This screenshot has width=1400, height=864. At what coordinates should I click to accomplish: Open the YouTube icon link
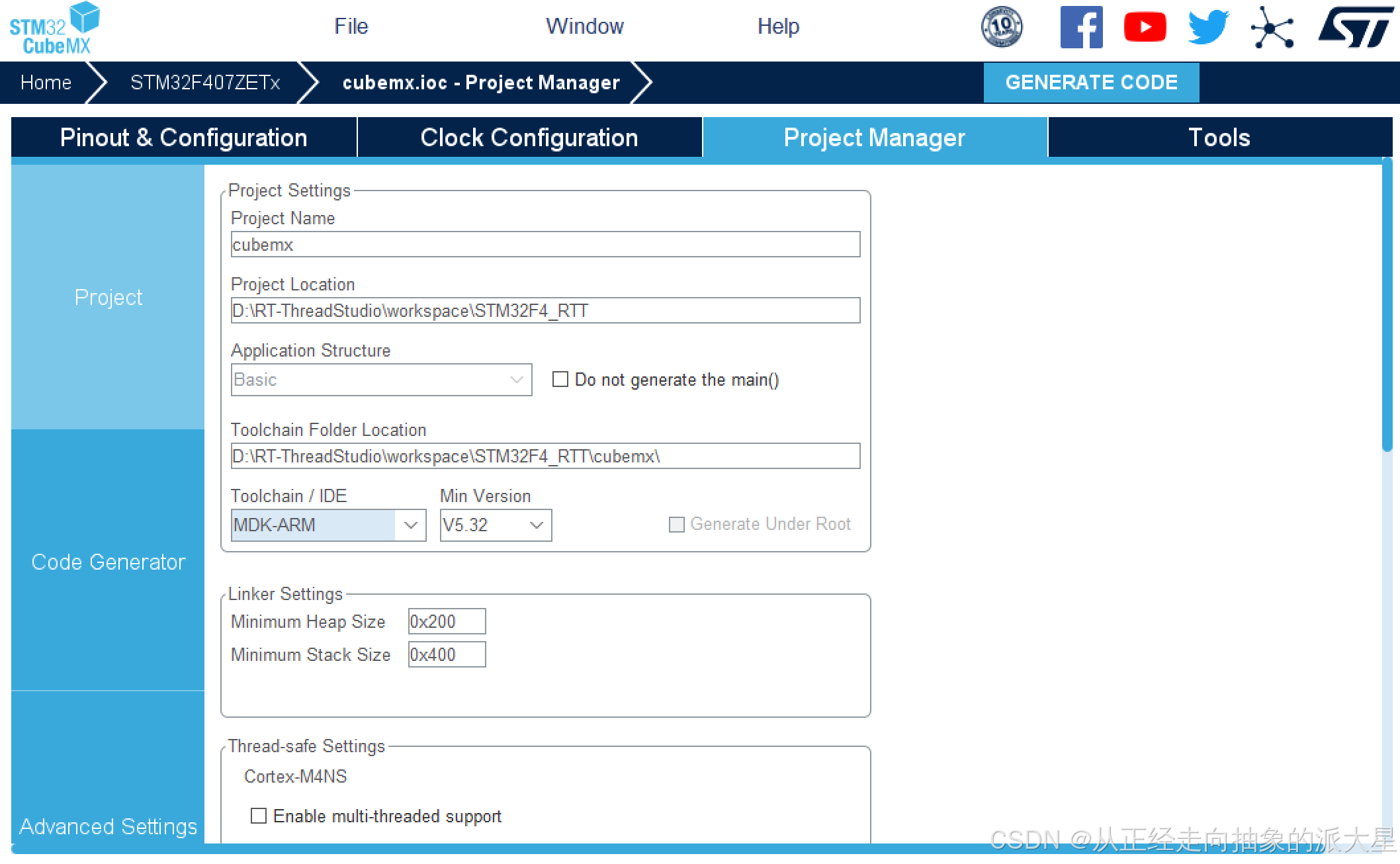coord(1145,27)
